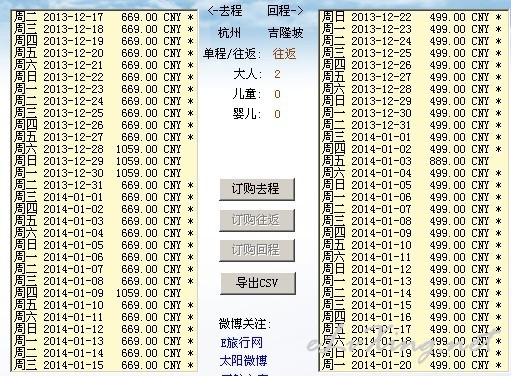Export results with 导出CSV button

(258, 283)
